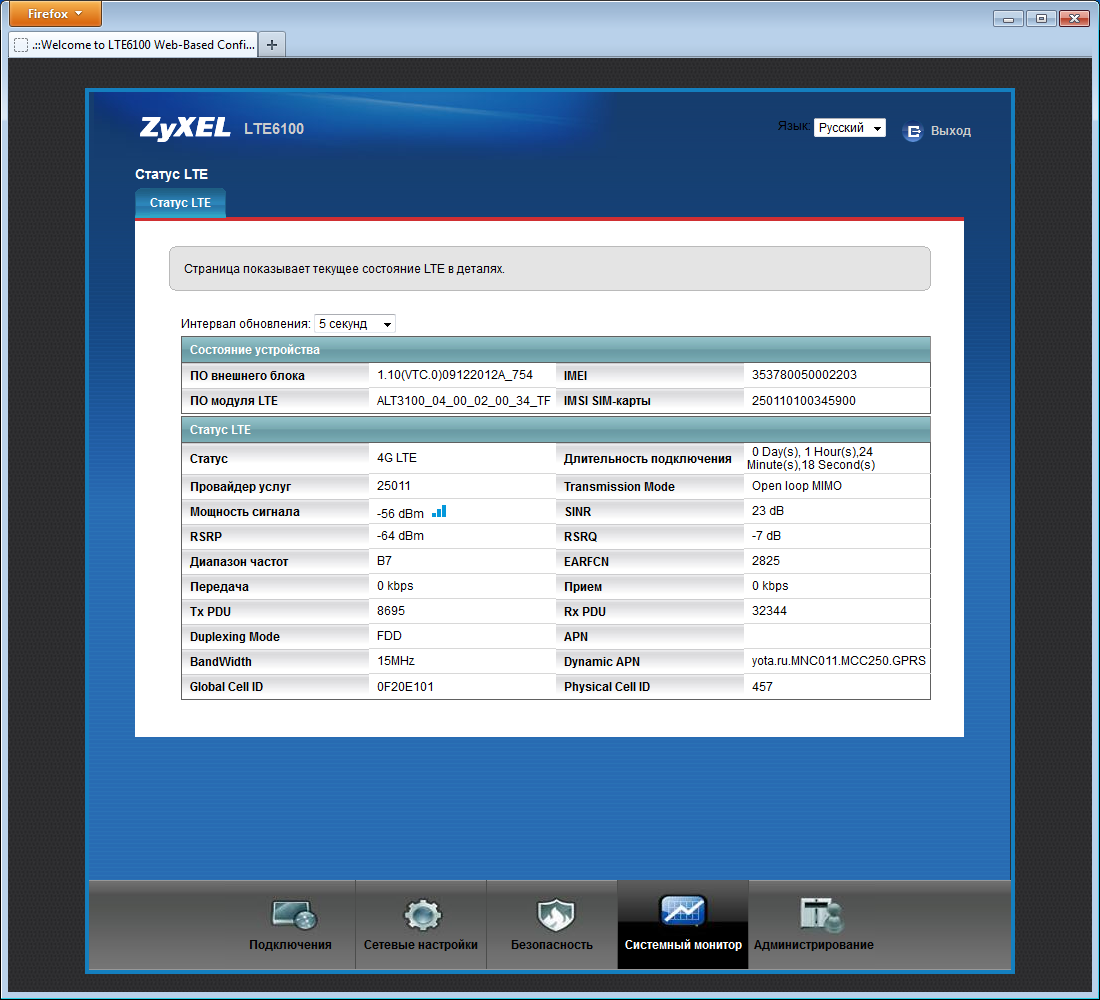
Task: Expand the Интервал обновления 5 секунд dropdown
Action: coord(354,324)
